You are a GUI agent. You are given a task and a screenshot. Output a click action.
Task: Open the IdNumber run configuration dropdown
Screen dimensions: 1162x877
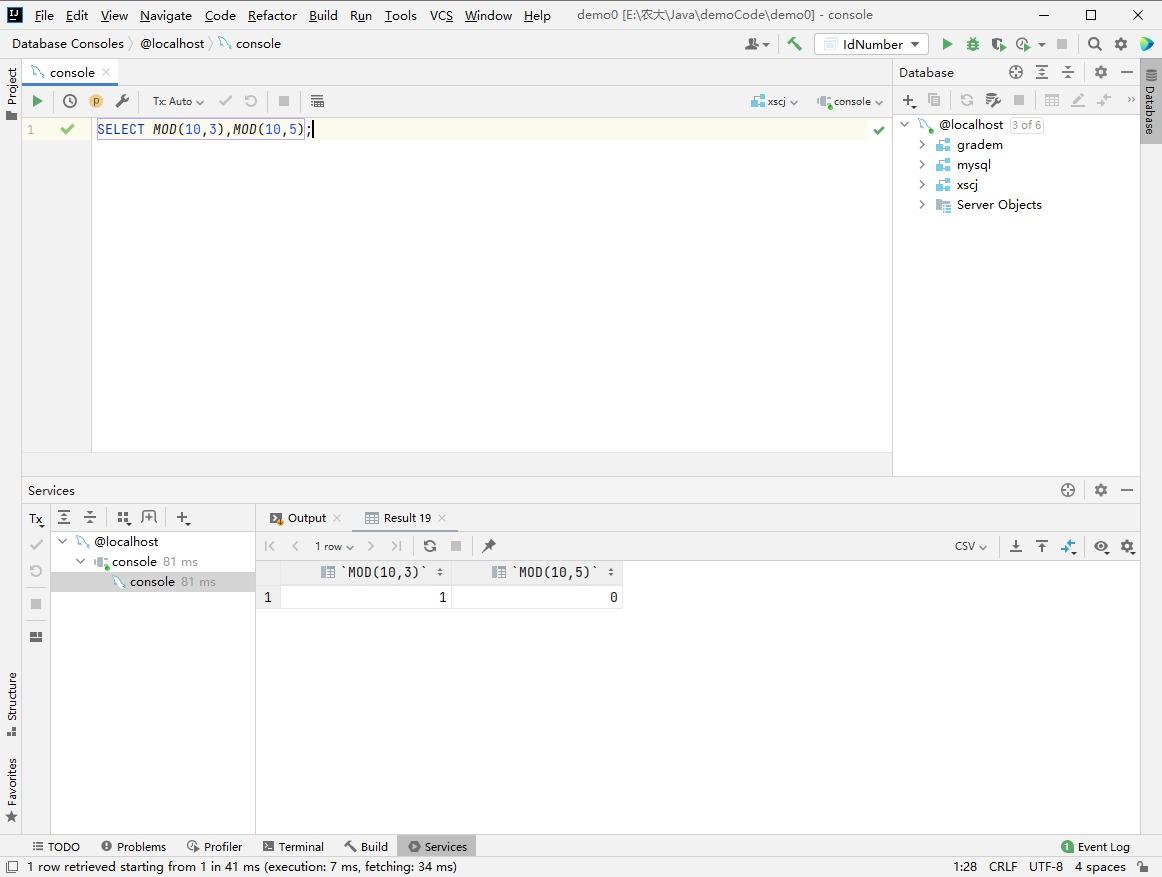(872, 44)
